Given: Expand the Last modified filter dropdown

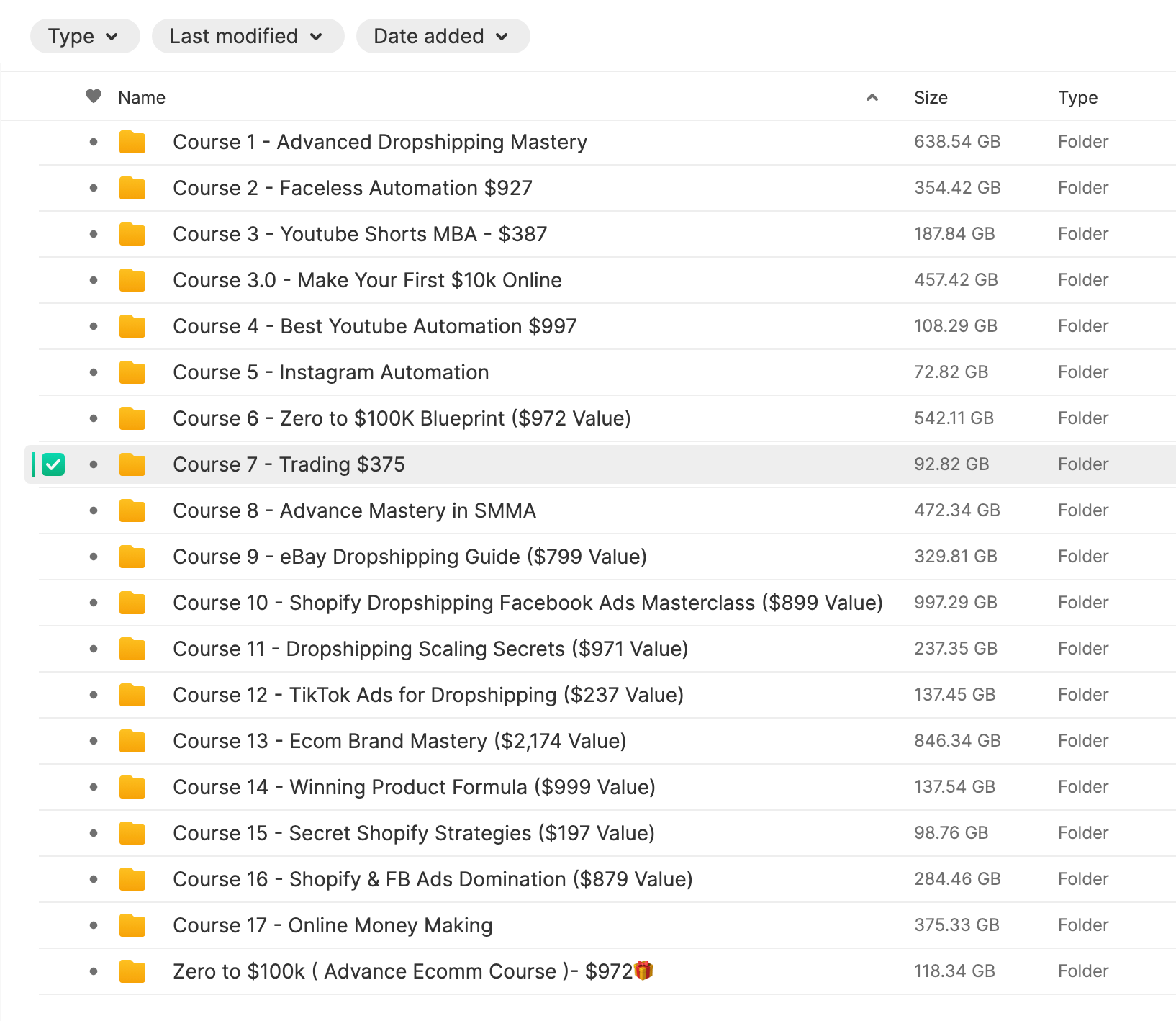Looking at the screenshot, I should (x=248, y=36).
